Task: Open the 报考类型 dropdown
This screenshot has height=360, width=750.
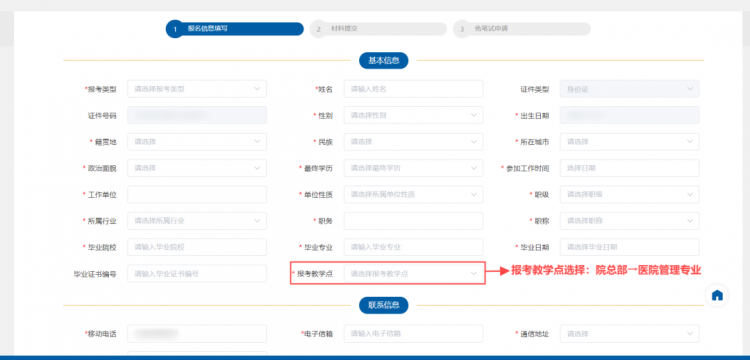Action: 197,89
